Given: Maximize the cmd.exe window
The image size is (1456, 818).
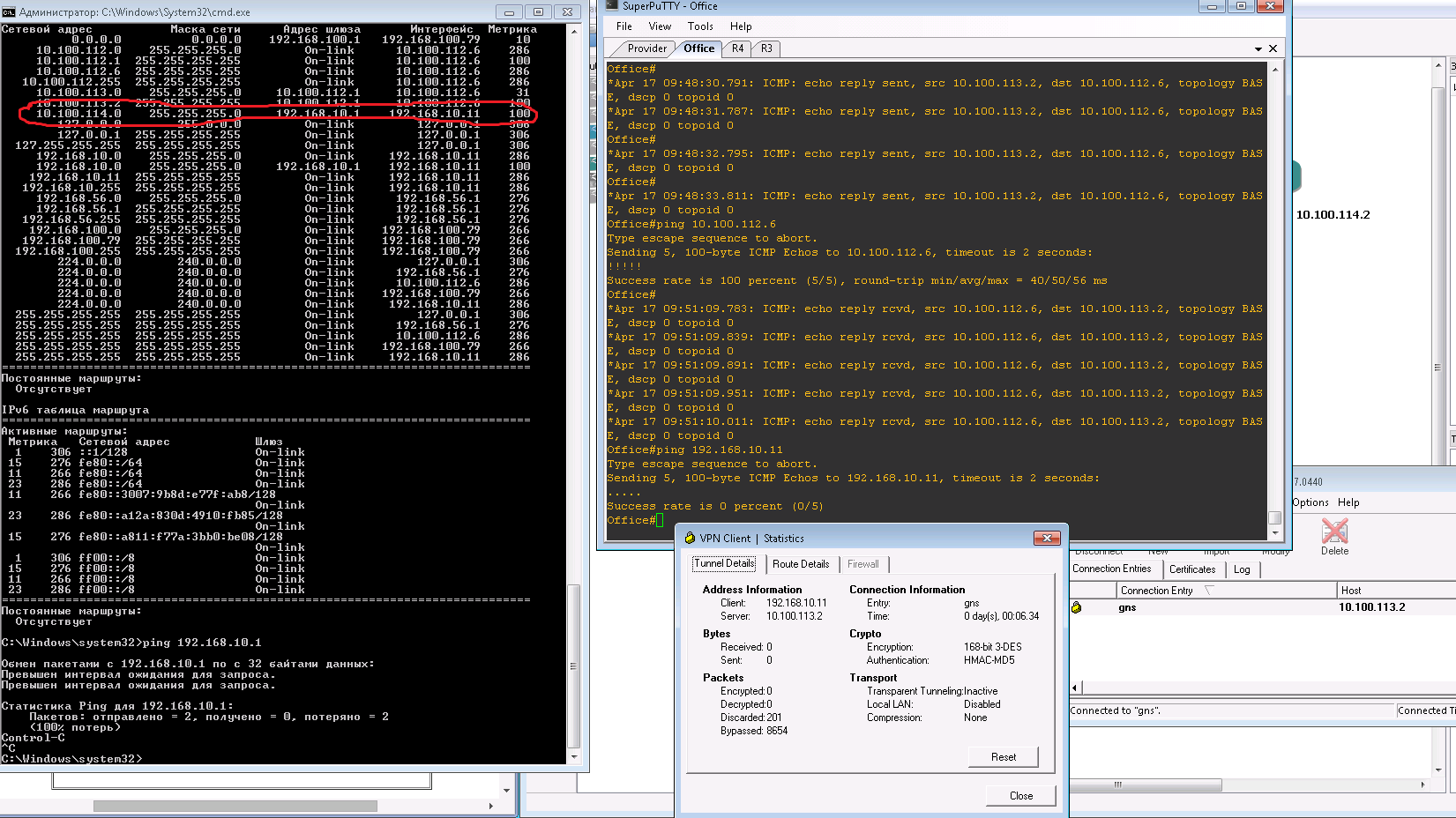Looking at the screenshot, I should point(538,11).
